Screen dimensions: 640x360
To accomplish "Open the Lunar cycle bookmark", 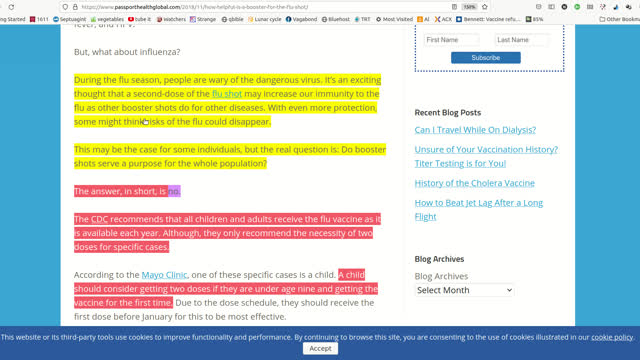I will [264, 19].
